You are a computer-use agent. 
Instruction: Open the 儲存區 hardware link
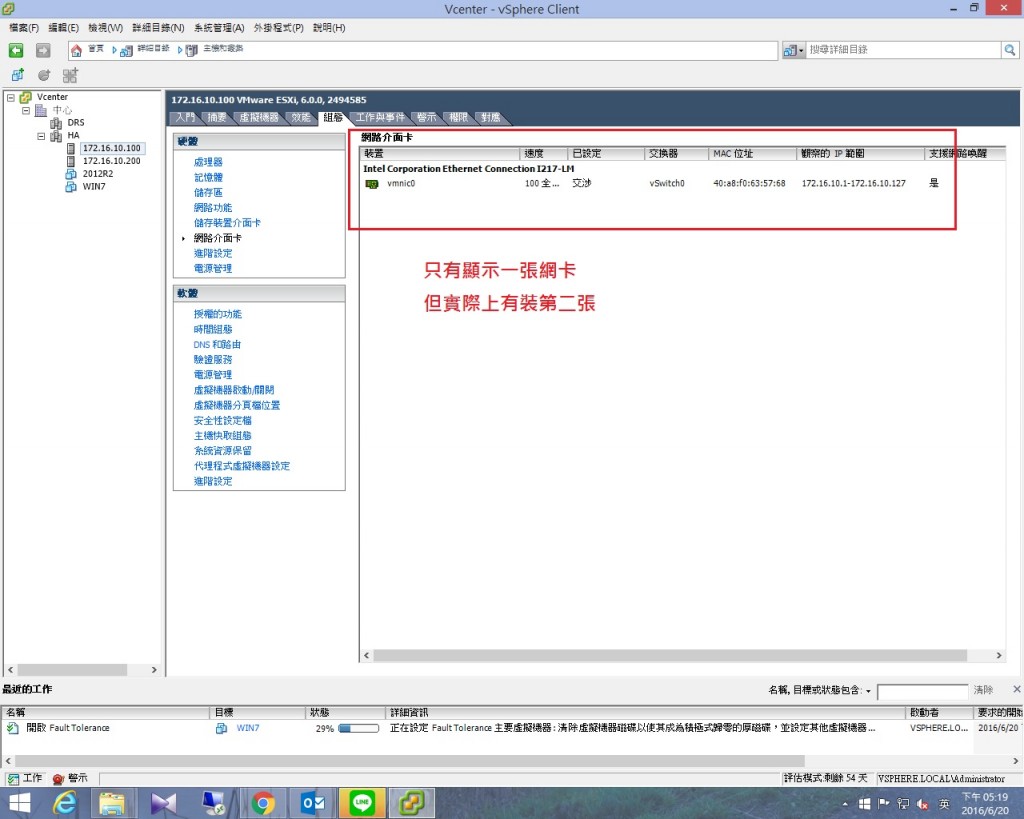tap(208, 192)
